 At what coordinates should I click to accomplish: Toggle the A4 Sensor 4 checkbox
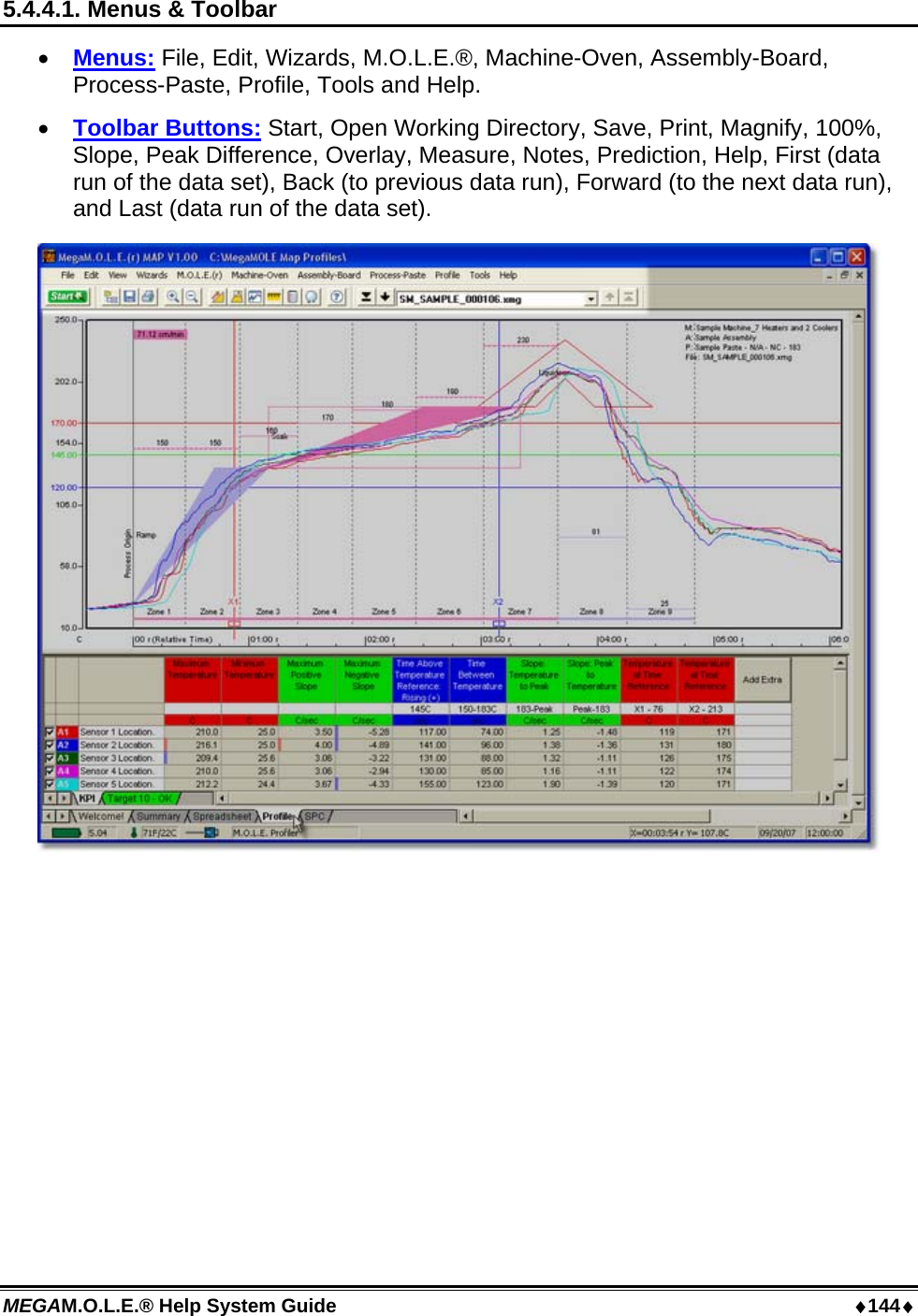click(50, 771)
